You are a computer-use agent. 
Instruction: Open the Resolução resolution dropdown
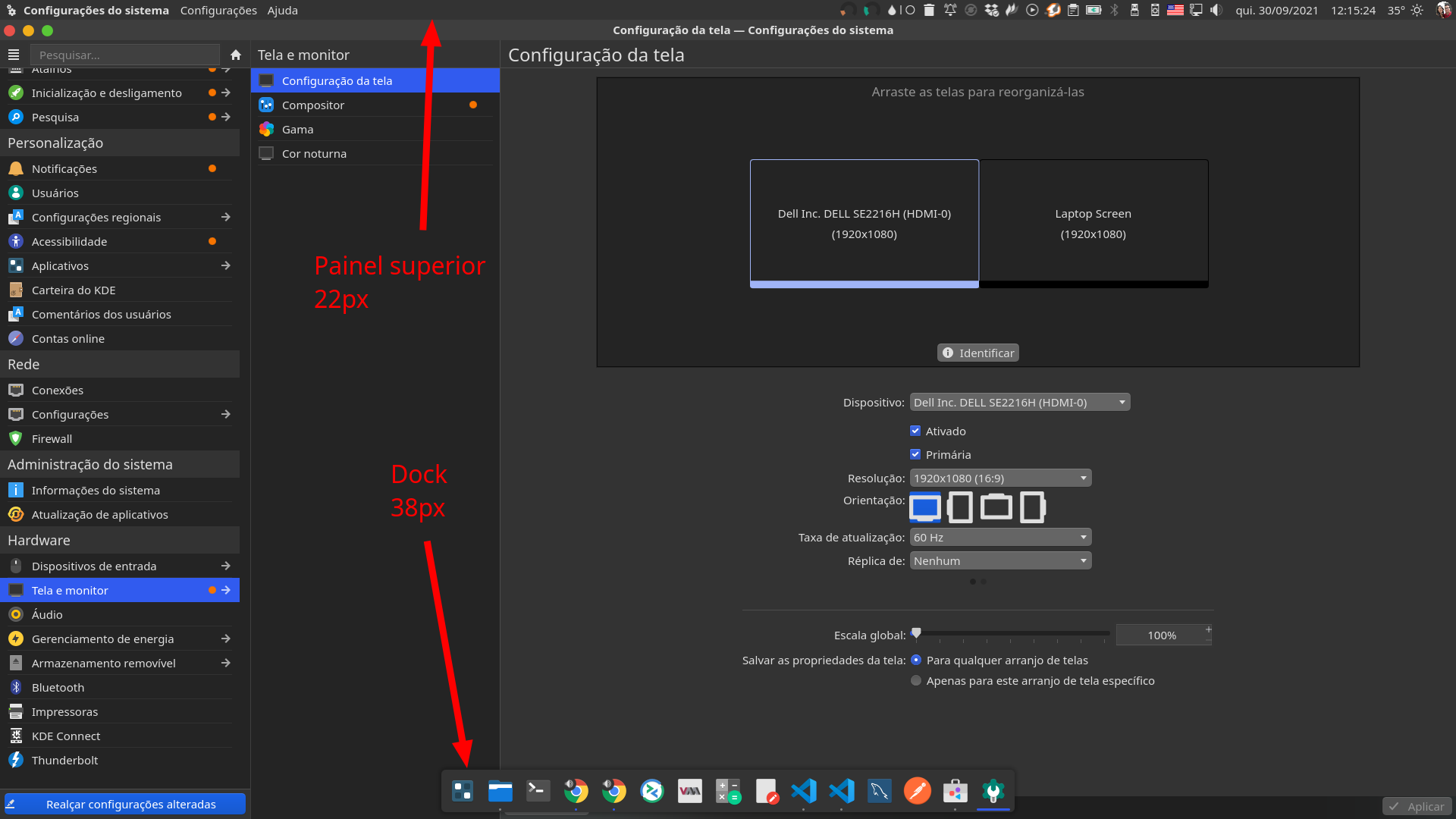[997, 477]
